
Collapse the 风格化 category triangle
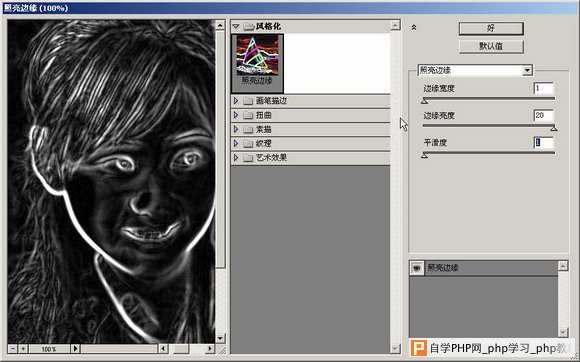[236, 26]
